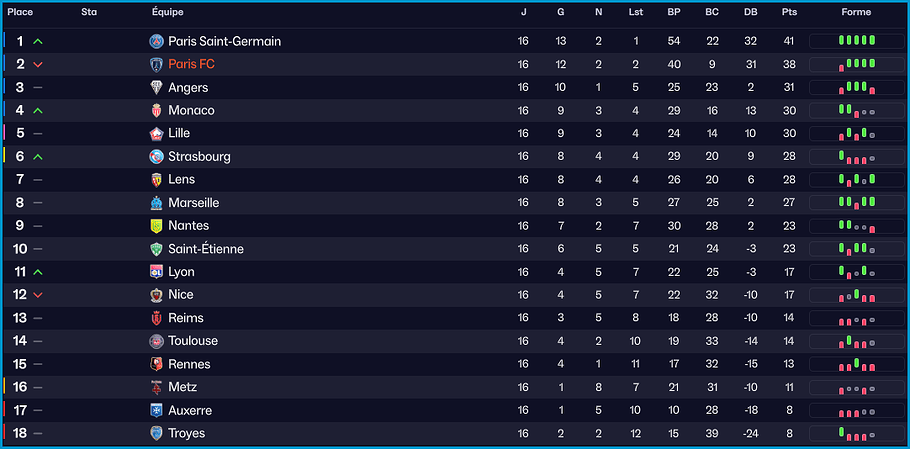This screenshot has height=449, width=910.
Task: Sort standings by Équipe column header
Action: click(167, 12)
